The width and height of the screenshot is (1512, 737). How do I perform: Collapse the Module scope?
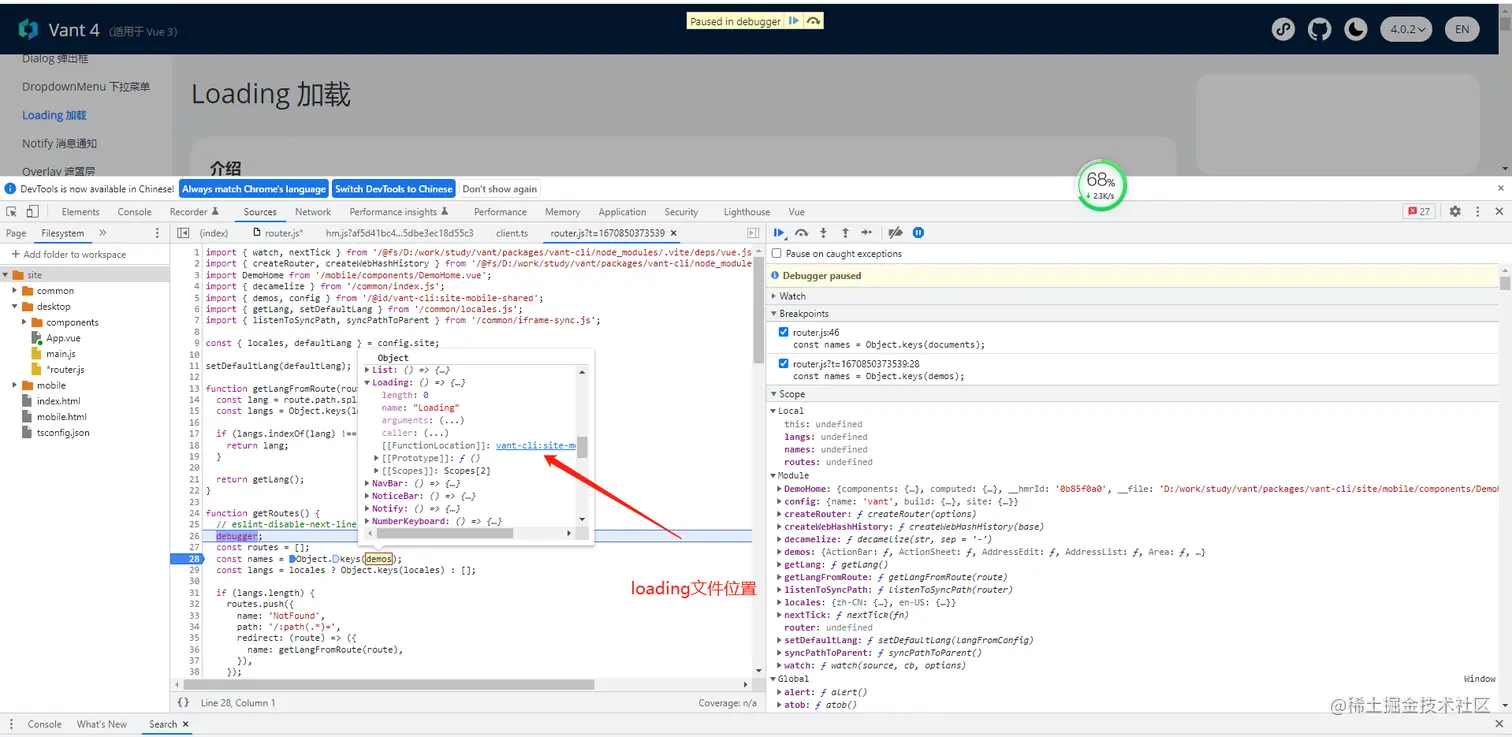pos(773,476)
